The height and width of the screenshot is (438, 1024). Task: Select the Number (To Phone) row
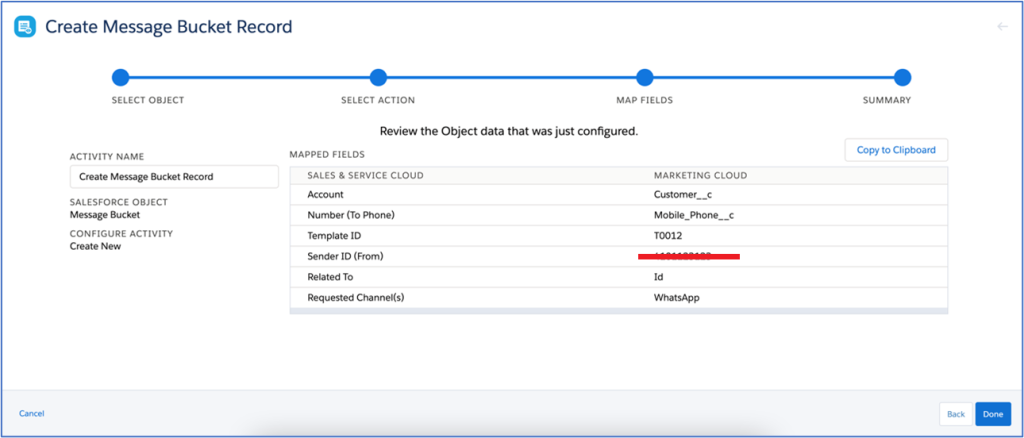[618, 215]
